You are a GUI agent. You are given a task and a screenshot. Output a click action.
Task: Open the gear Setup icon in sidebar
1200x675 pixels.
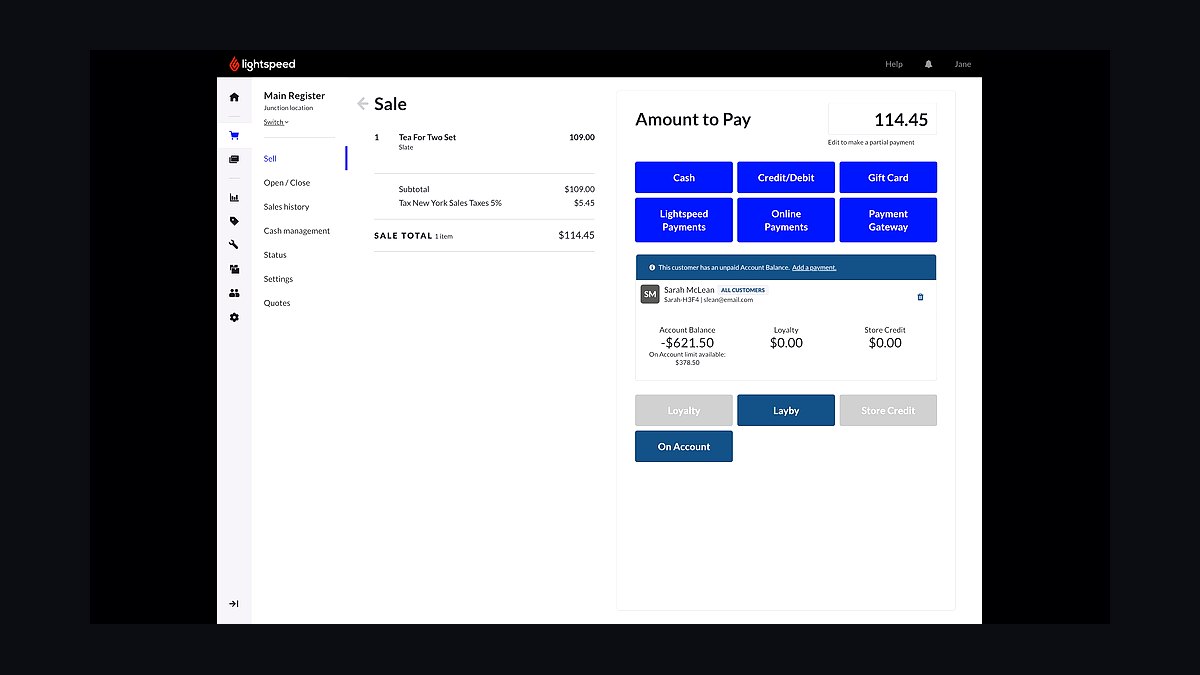point(234,317)
